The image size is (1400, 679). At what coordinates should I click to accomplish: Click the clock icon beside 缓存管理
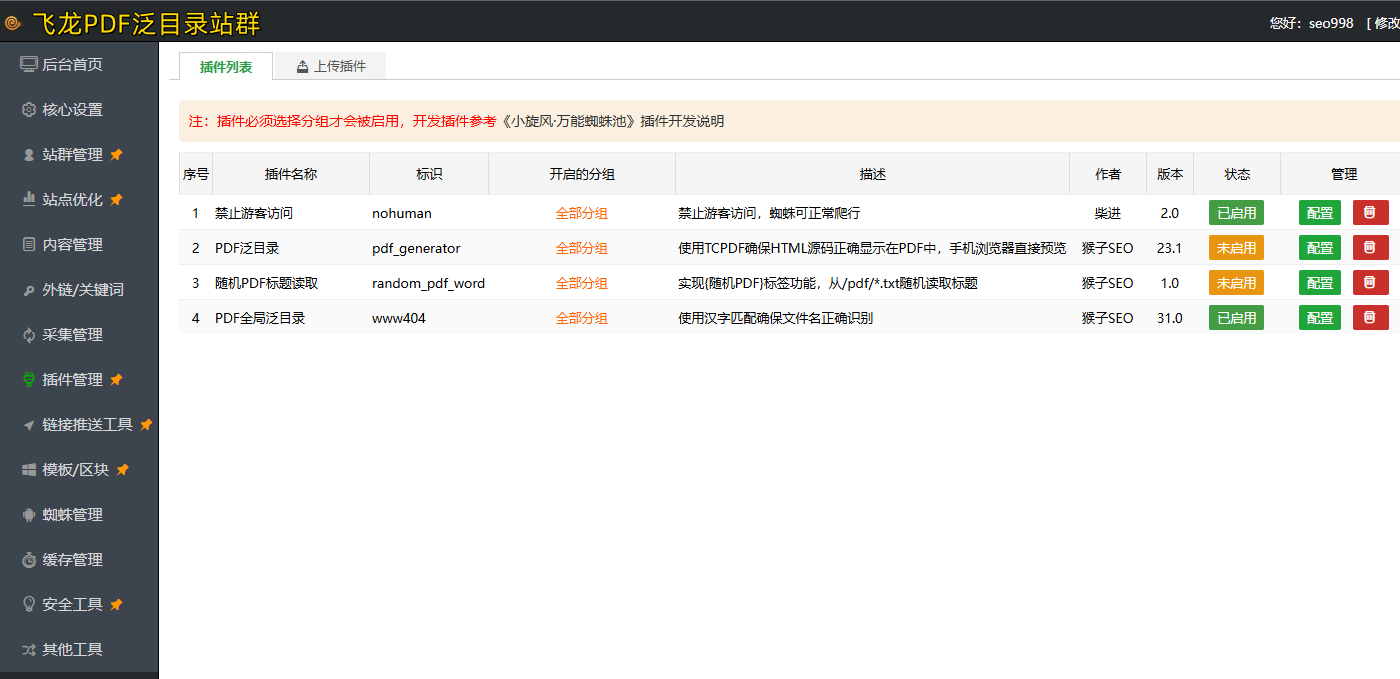click(x=29, y=559)
